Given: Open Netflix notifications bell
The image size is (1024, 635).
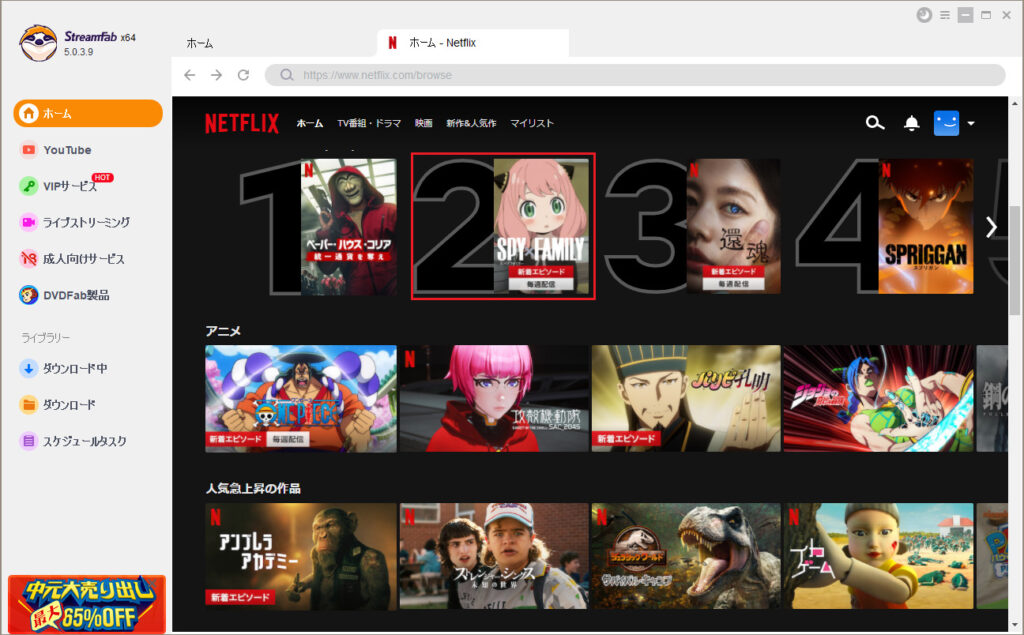Looking at the screenshot, I should pos(912,123).
